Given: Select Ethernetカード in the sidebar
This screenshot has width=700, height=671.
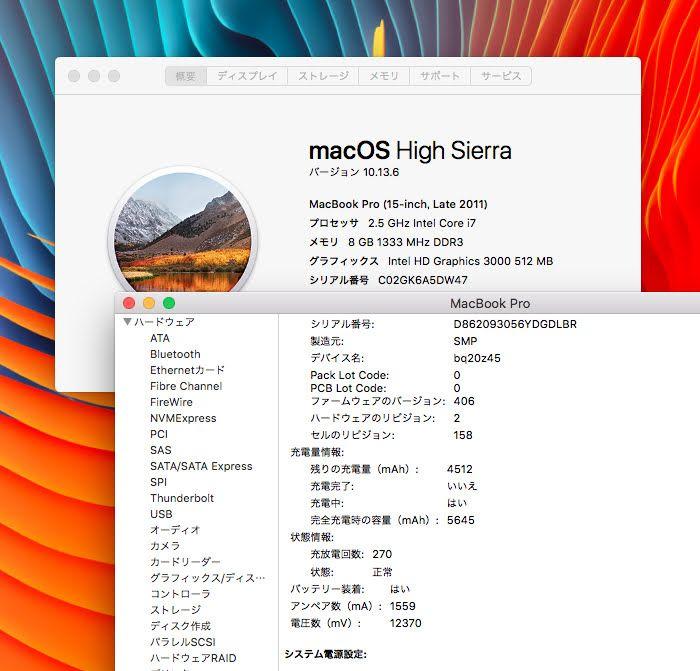Looking at the screenshot, I should [x=187, y=370].
